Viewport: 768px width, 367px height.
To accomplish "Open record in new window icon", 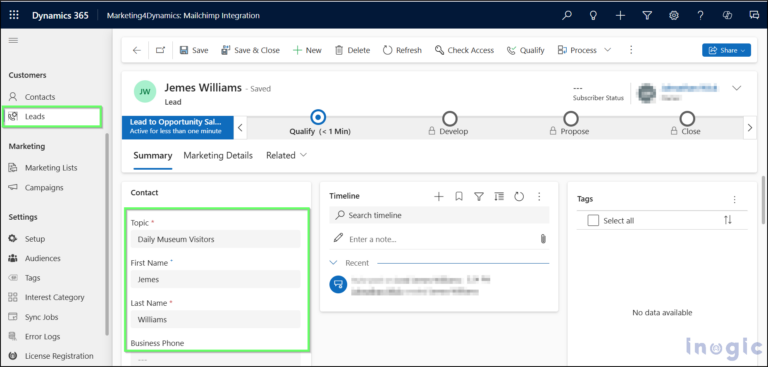I will tap(160, 50).
